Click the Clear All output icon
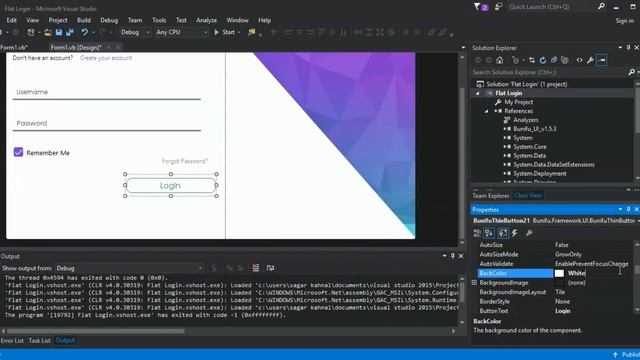This screenshot has width=640, height=360. [x=256, y=268]
